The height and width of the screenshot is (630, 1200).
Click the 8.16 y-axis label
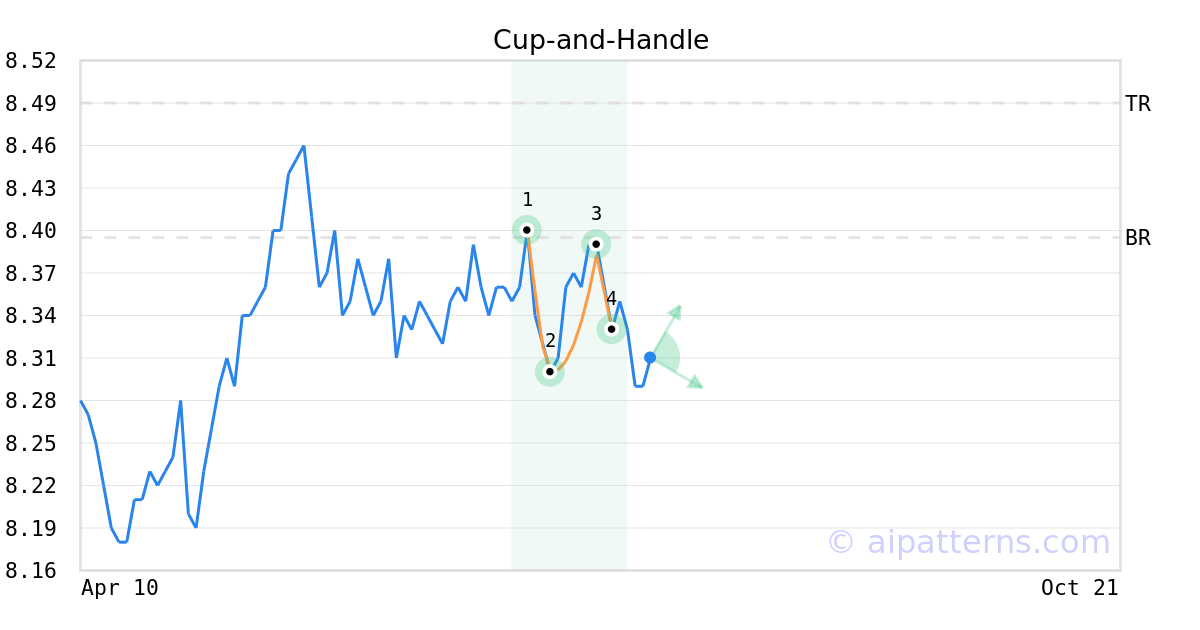30,571
